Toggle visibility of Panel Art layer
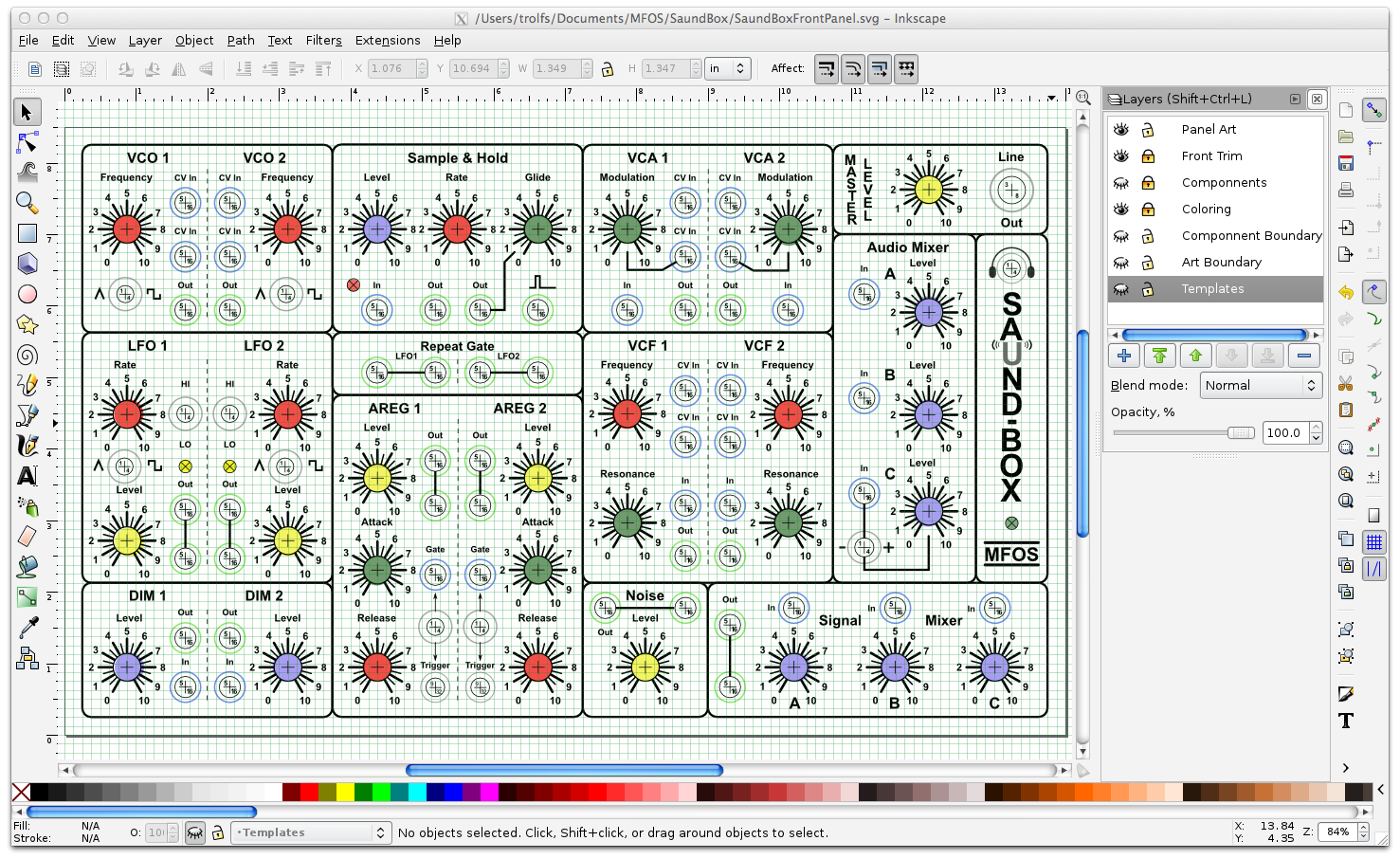1400x859 pixels. pos(1121,130)
